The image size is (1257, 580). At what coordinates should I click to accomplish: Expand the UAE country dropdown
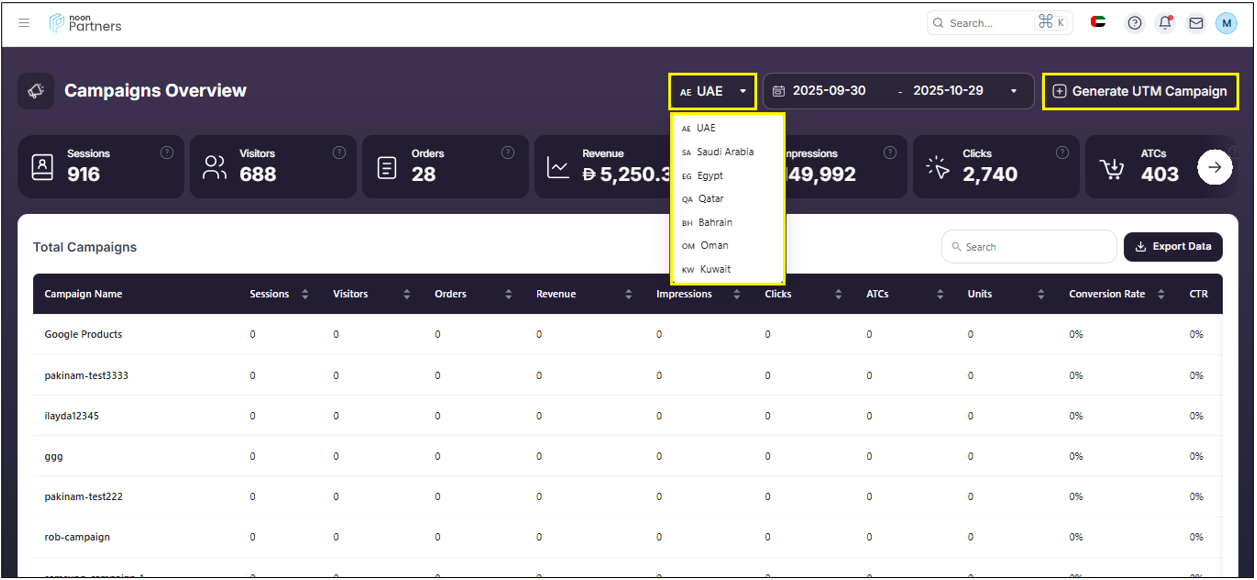(x=713, y=91)
